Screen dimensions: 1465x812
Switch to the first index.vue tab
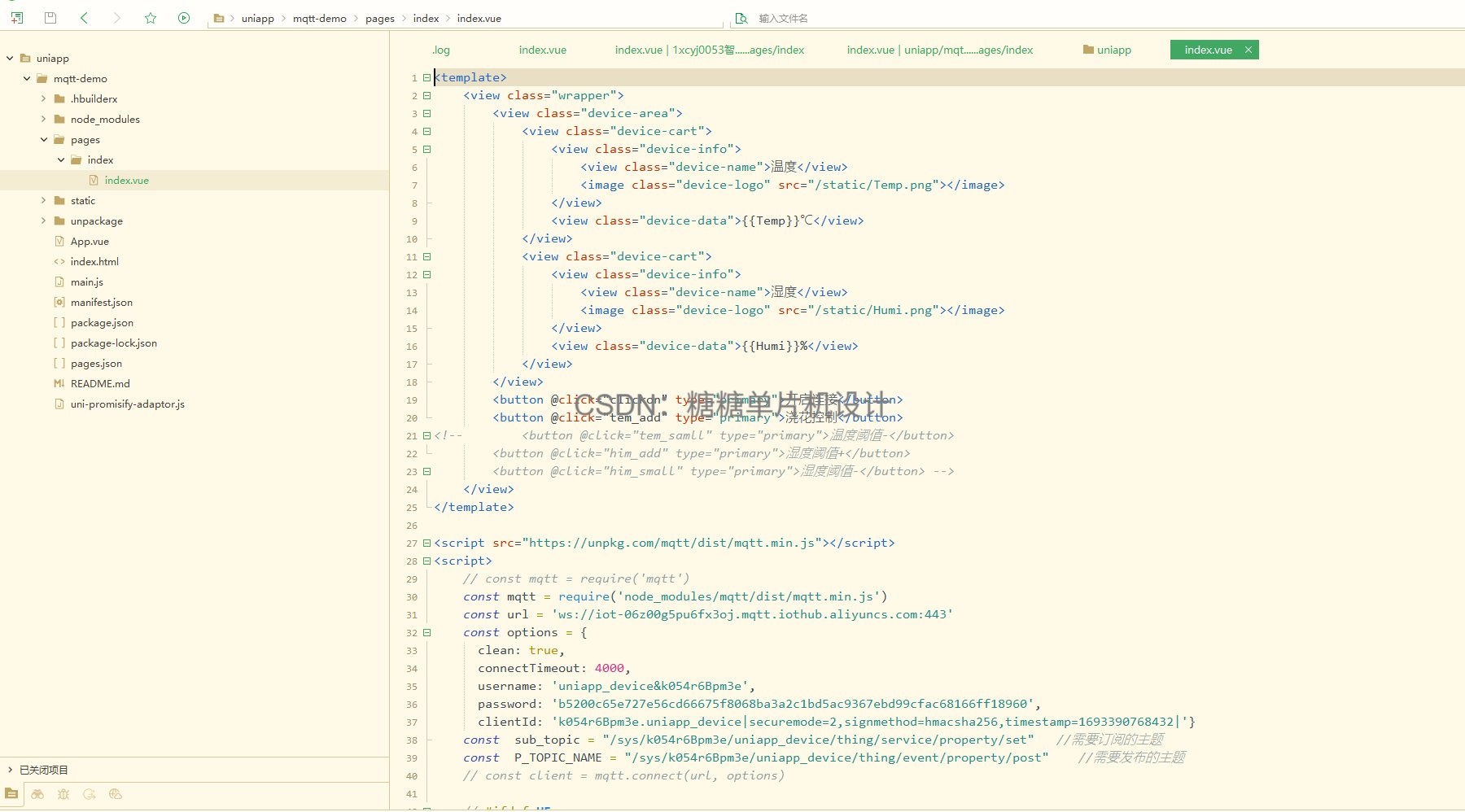click(x=543, y=50)
